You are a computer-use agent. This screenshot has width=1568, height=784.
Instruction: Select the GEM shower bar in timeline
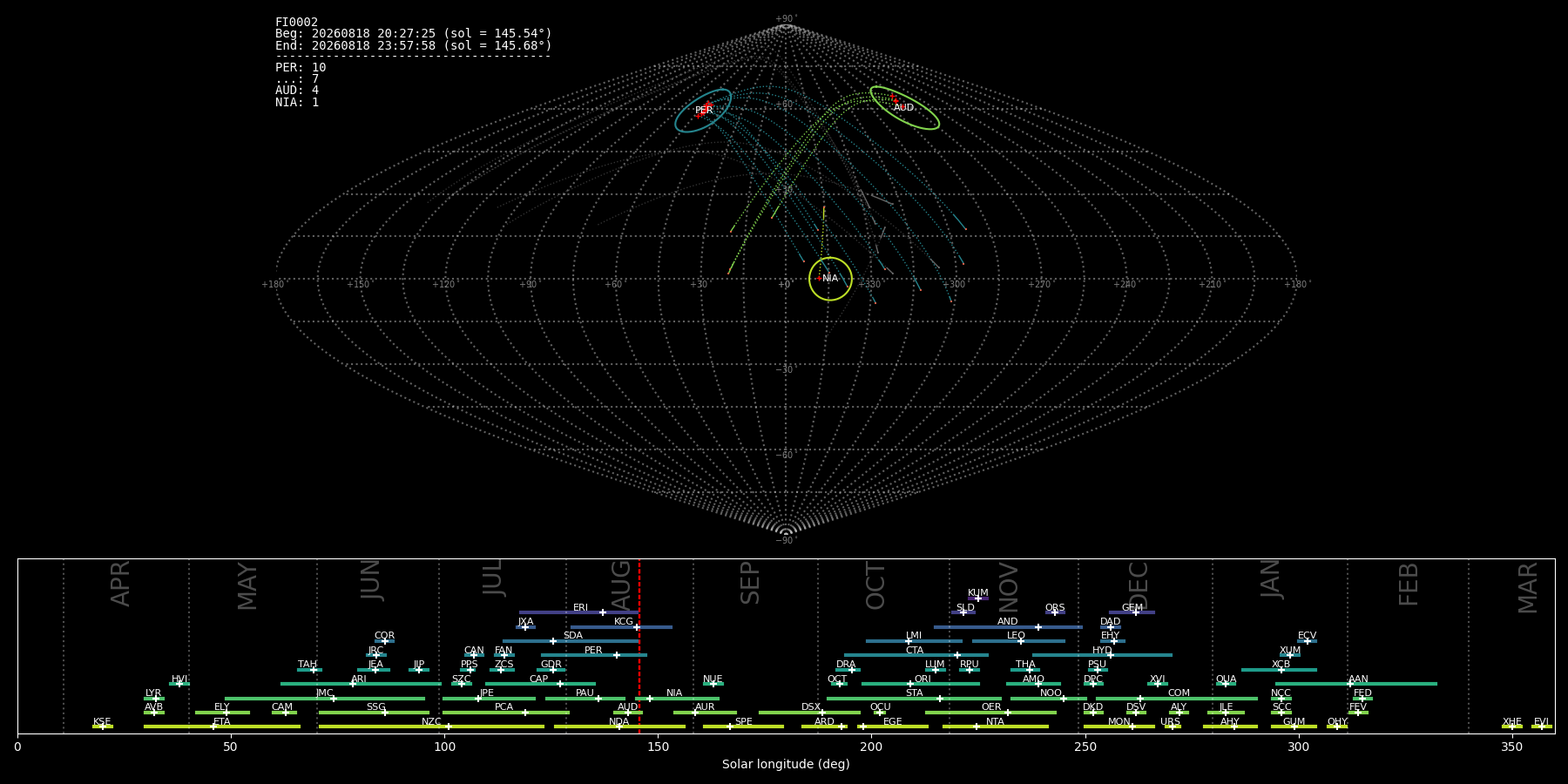[x=1132, y=612]
